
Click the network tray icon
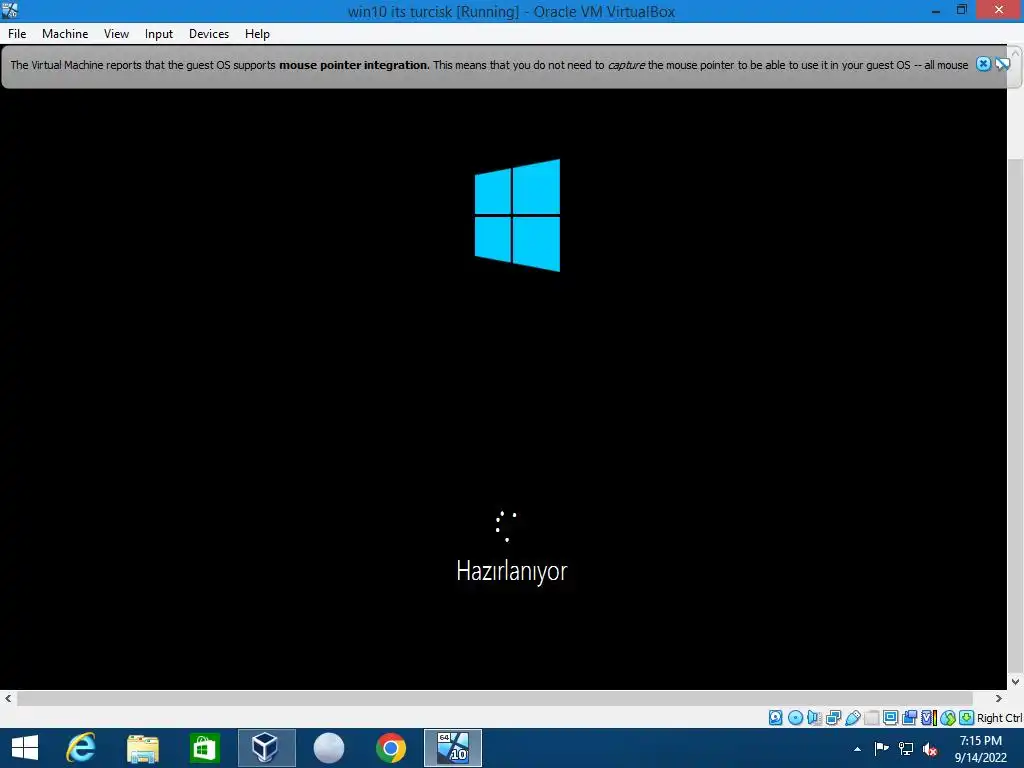(906, 749)
